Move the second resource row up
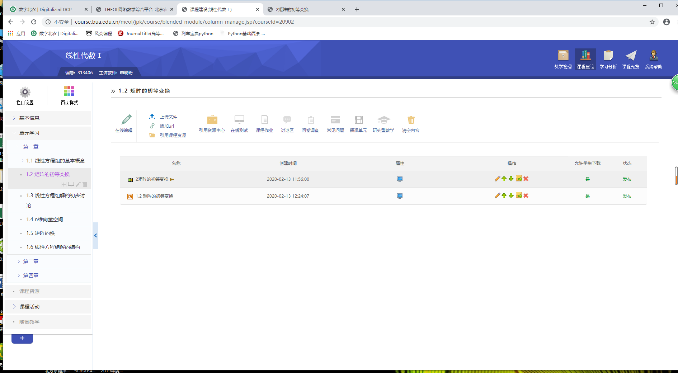Viewport: 678px width, 373px height. 504,195
